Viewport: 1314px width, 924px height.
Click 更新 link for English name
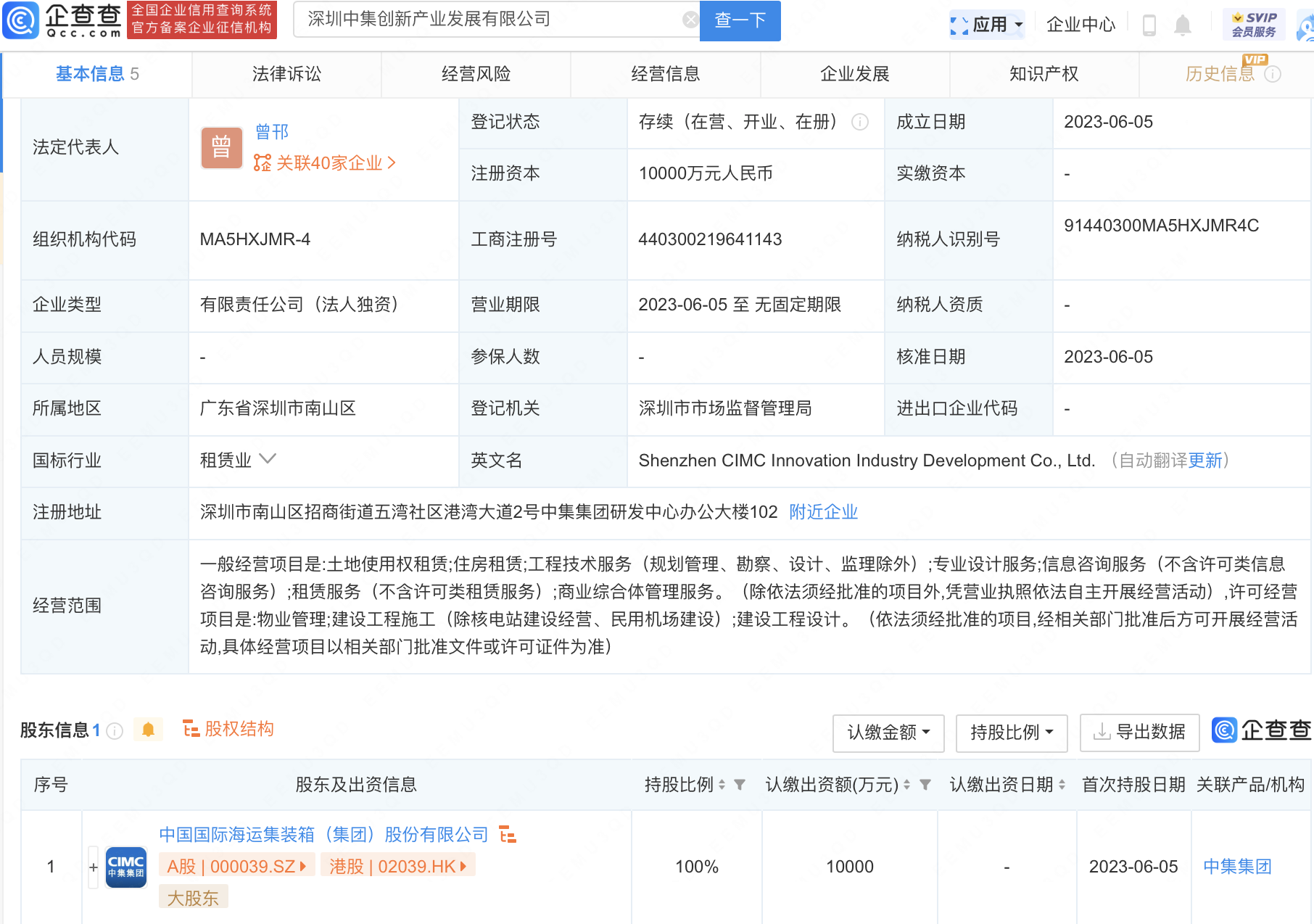point(1205,461)
